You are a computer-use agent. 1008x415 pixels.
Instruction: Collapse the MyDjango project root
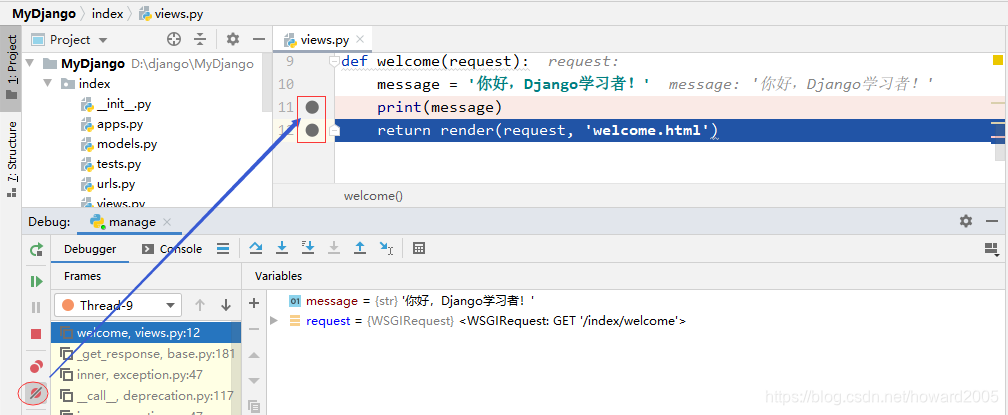[x=30, y=64]
